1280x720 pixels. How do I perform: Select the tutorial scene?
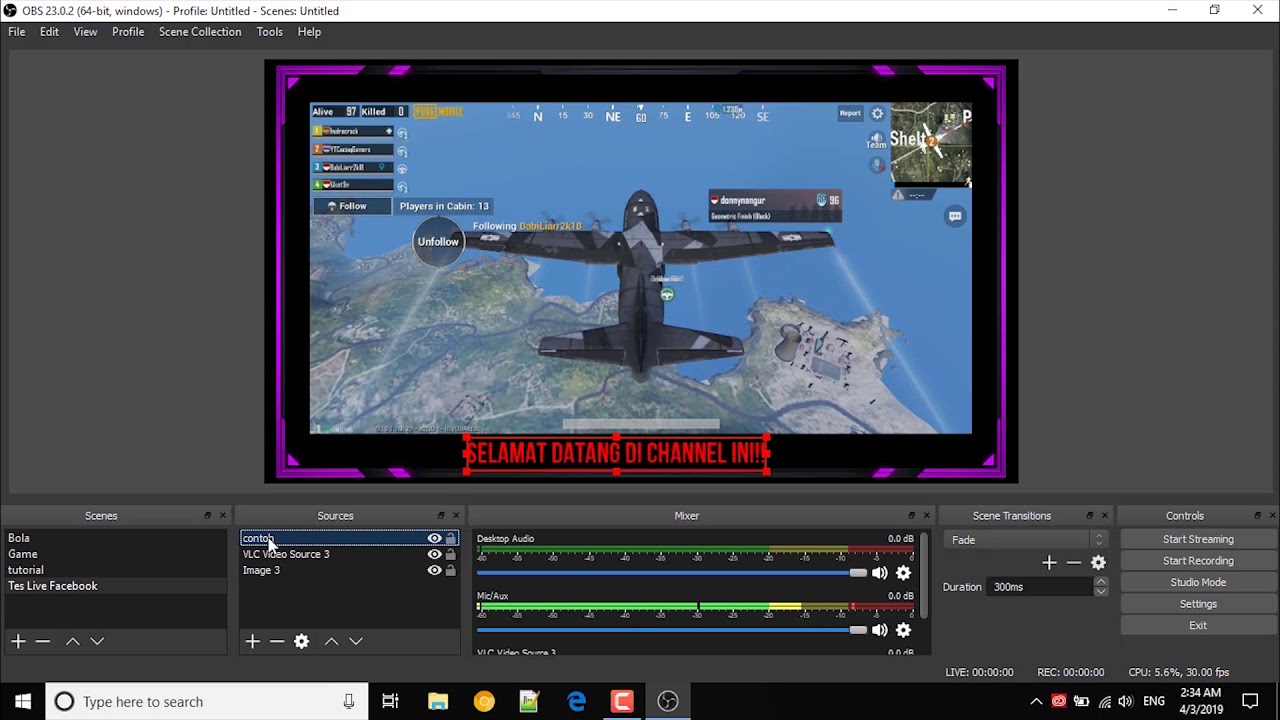pos(116,570)
